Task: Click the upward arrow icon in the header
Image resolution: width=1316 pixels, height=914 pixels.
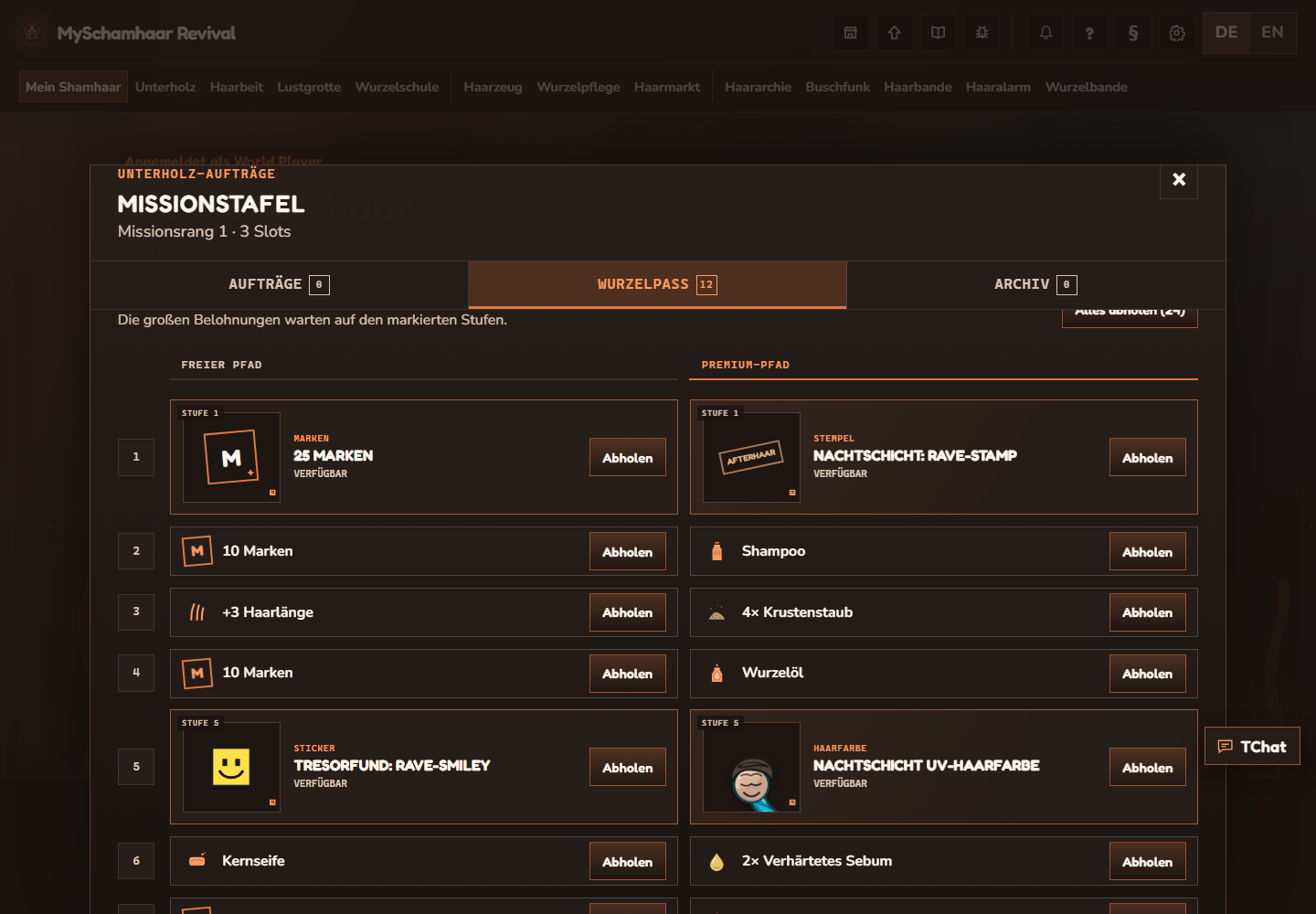Action: click(x=895, y=33)
